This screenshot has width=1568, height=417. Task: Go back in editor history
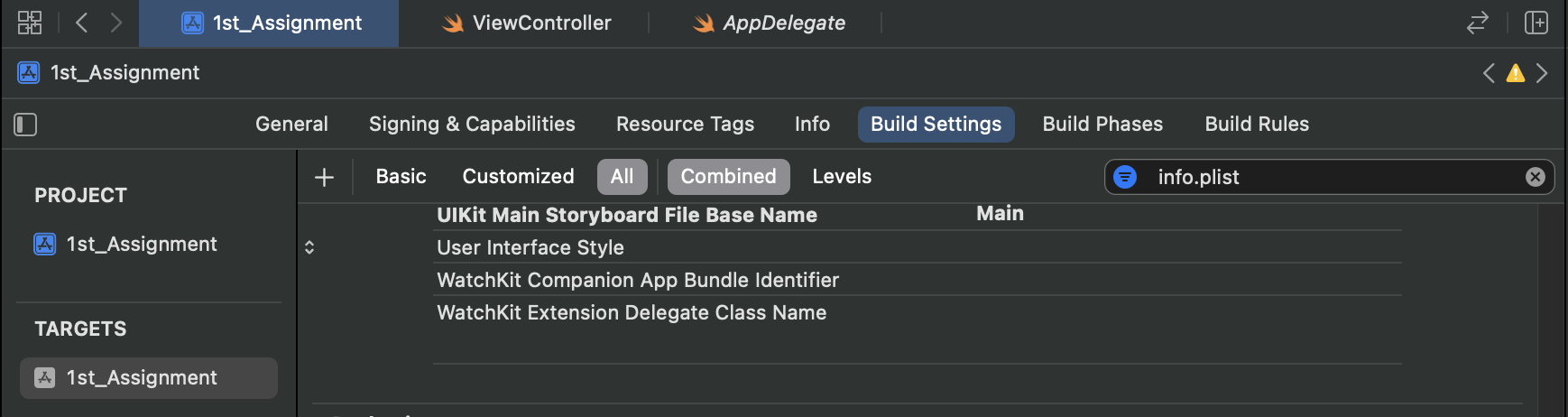(81, 23)
